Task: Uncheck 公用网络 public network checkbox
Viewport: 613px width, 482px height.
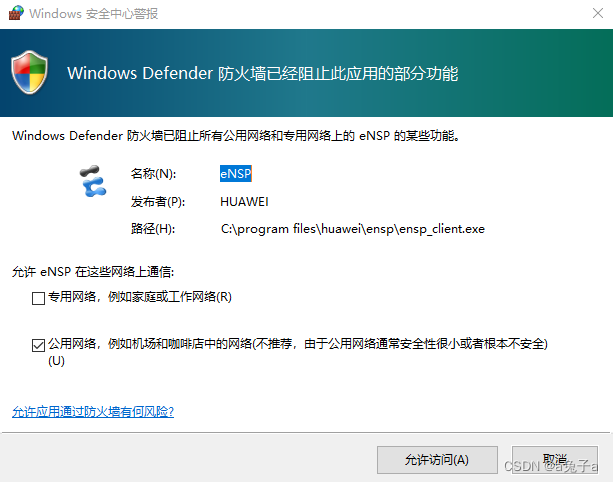Action: click(x=38, y=345)
